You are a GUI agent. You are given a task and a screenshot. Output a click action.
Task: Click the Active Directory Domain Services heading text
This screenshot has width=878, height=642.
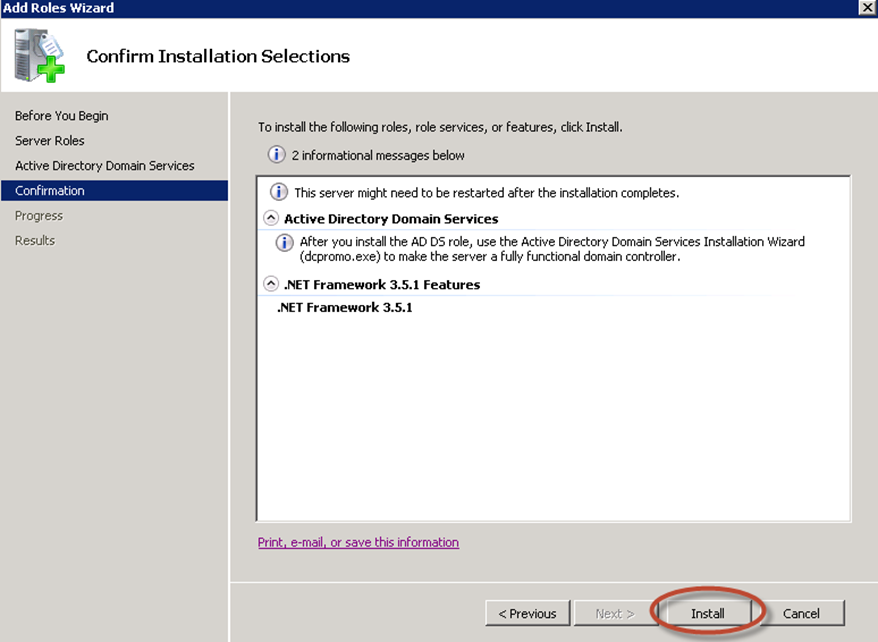point(391,219)
